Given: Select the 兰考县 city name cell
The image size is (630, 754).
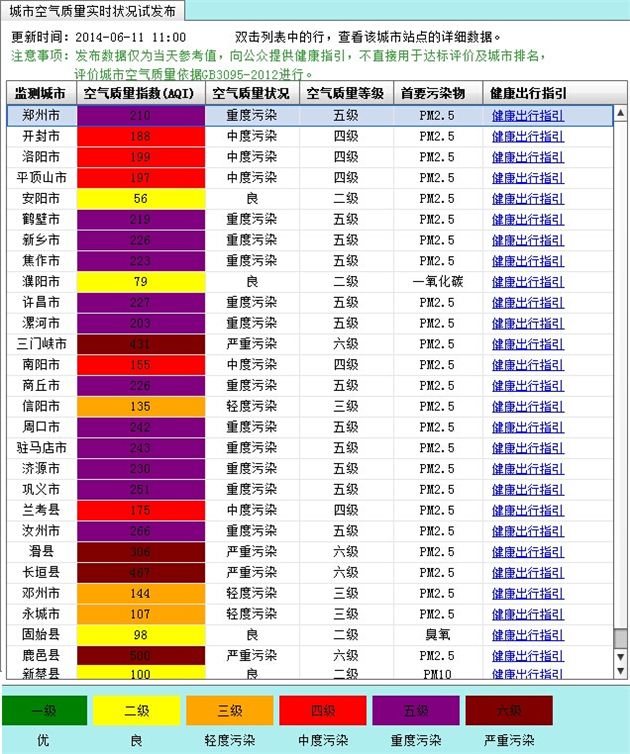Looking at the screenshot, I should coord(42,510).
